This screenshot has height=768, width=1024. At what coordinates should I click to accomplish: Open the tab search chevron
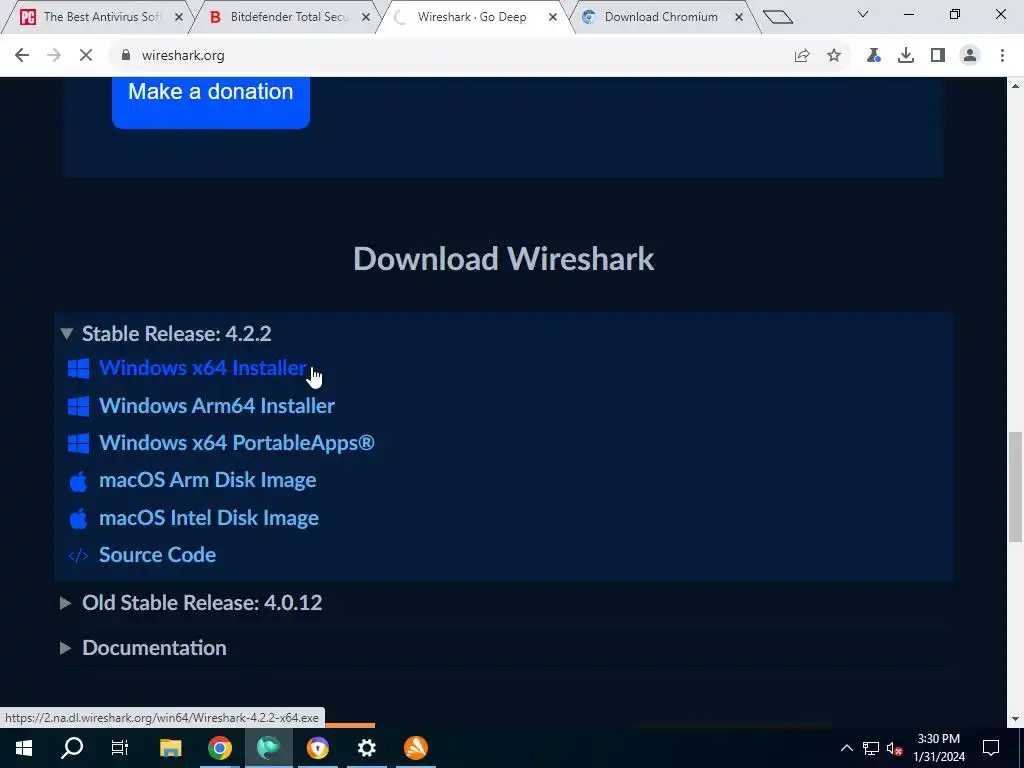tap(863, 14)
